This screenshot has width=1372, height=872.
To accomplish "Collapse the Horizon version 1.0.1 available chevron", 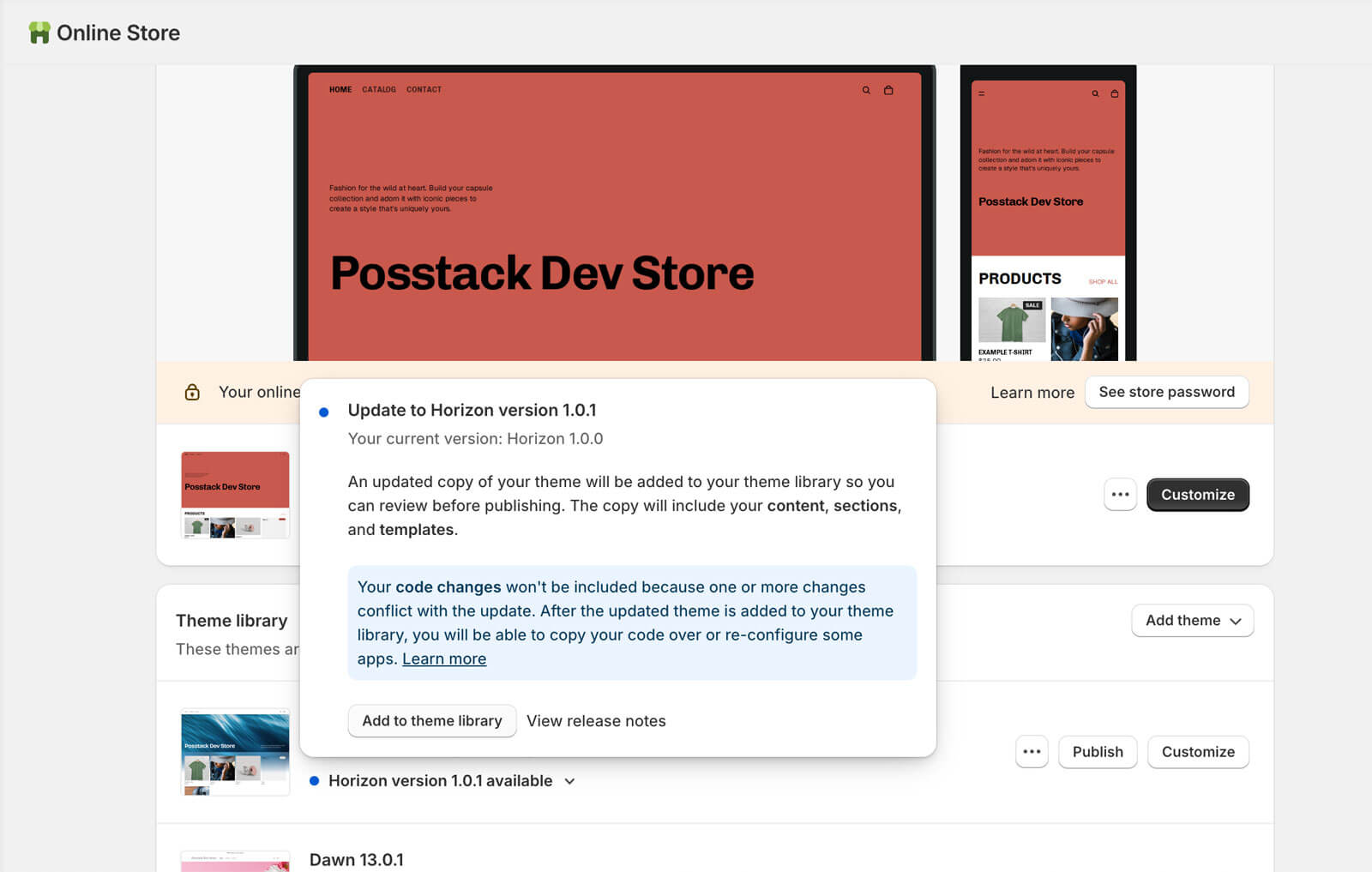I will tap(570, 781).
